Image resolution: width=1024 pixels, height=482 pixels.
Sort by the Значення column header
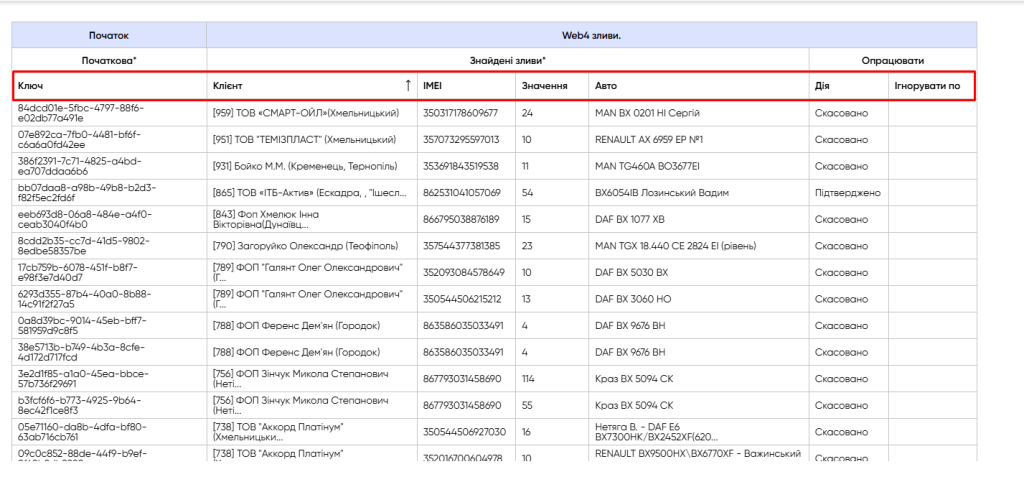[544, 86]
